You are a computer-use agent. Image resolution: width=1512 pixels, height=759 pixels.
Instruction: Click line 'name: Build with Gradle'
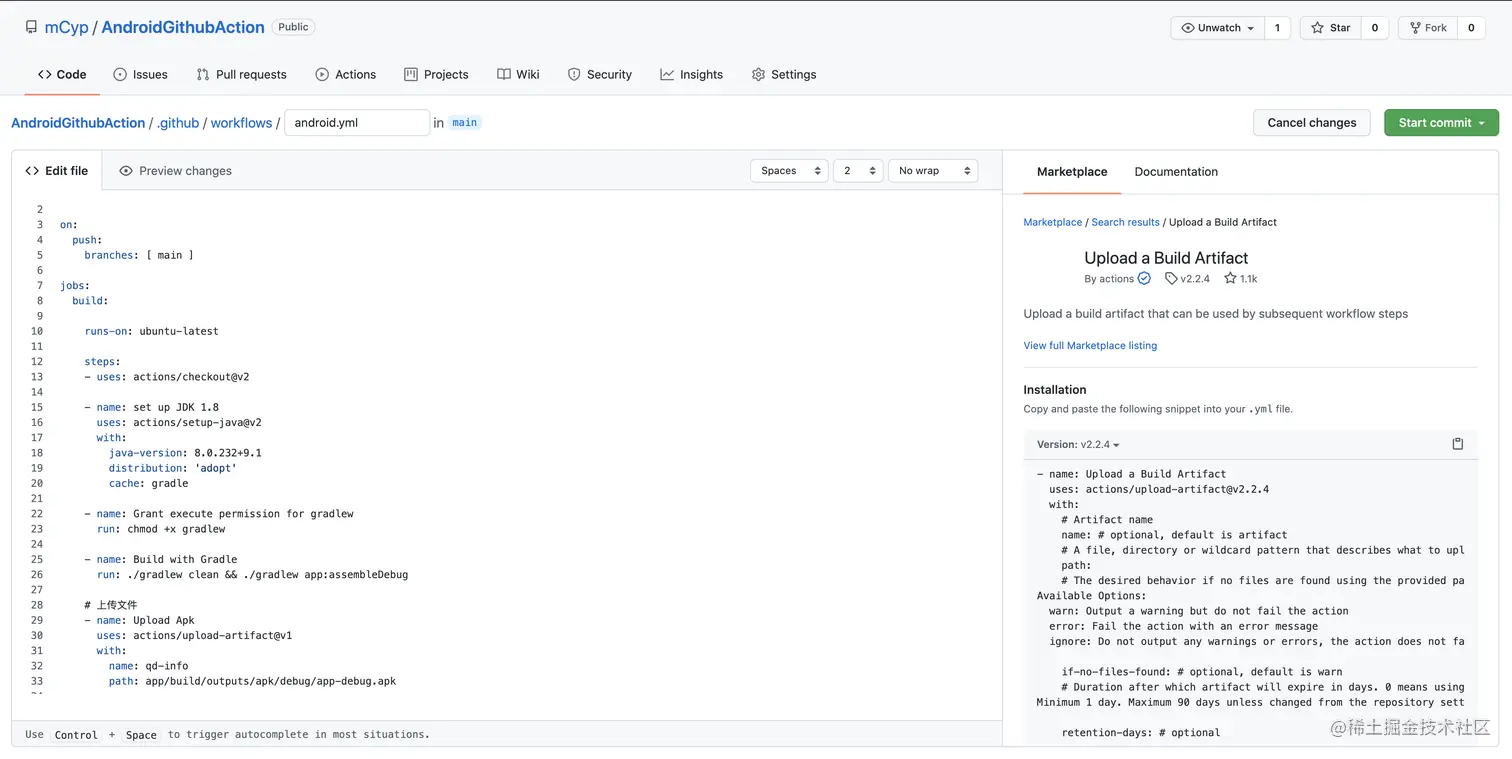click(160, 559)
